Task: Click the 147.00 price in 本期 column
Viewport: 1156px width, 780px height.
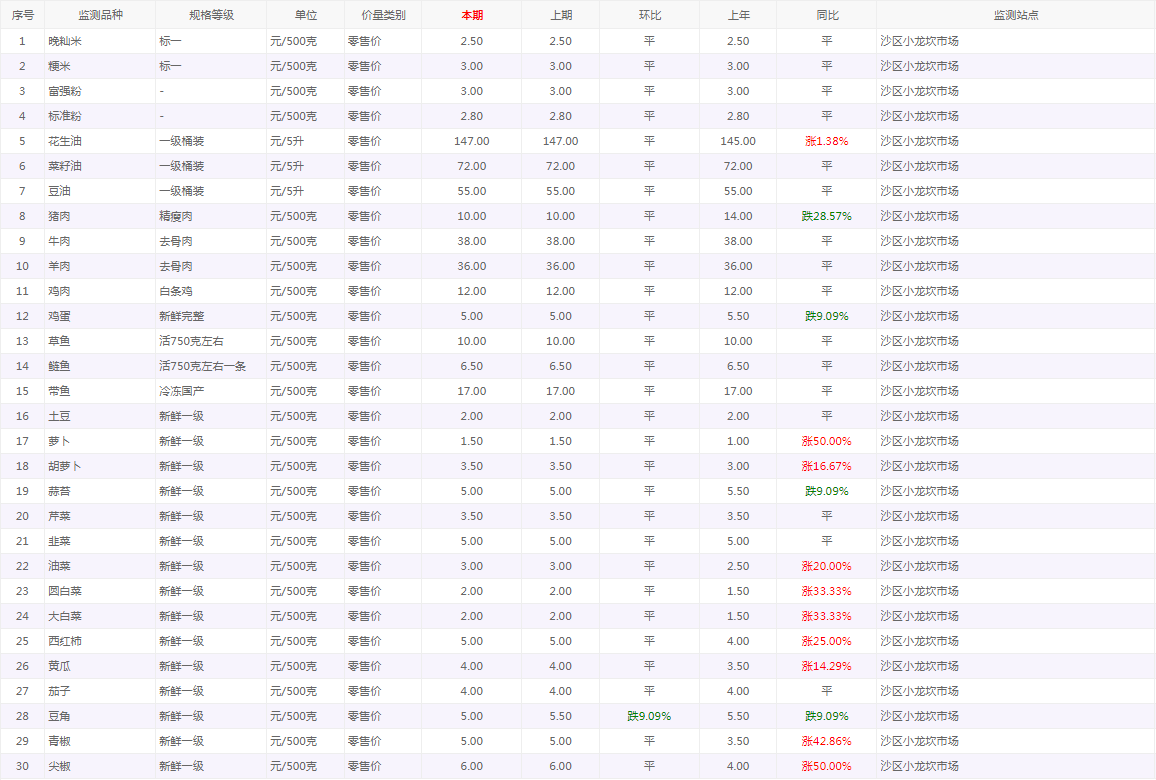Action: click(x=471, y=141)
